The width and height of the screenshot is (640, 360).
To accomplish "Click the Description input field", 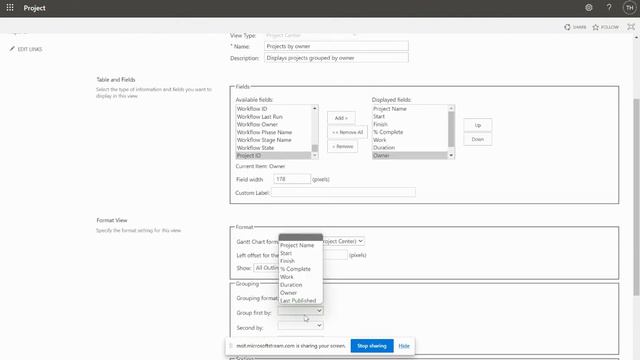I will pos(336,58).
